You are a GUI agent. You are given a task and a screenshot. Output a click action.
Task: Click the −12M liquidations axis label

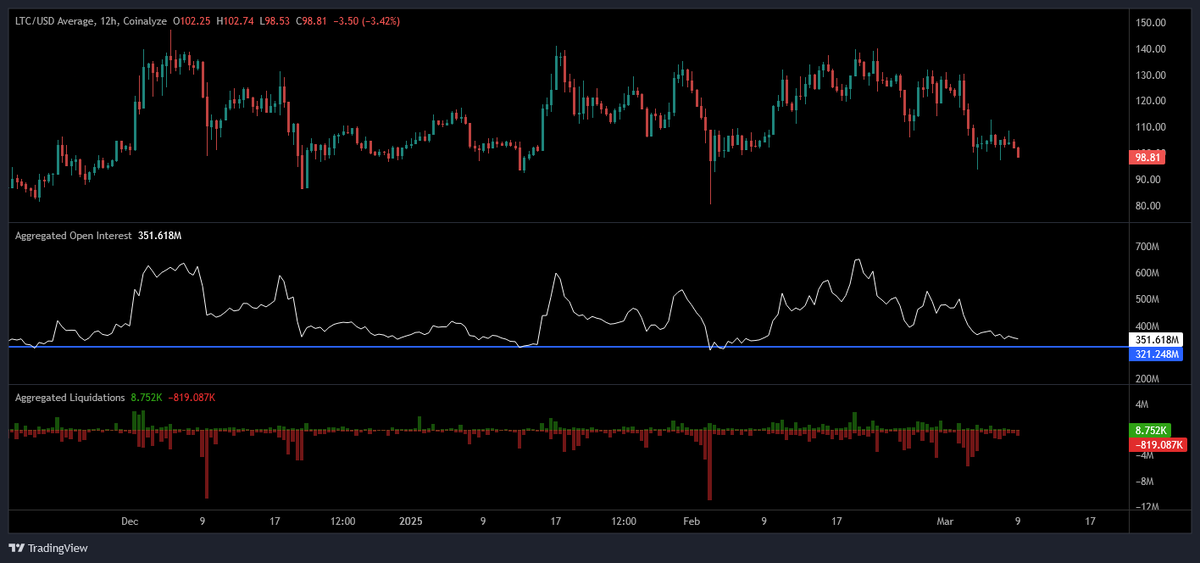click(1149, 507)
